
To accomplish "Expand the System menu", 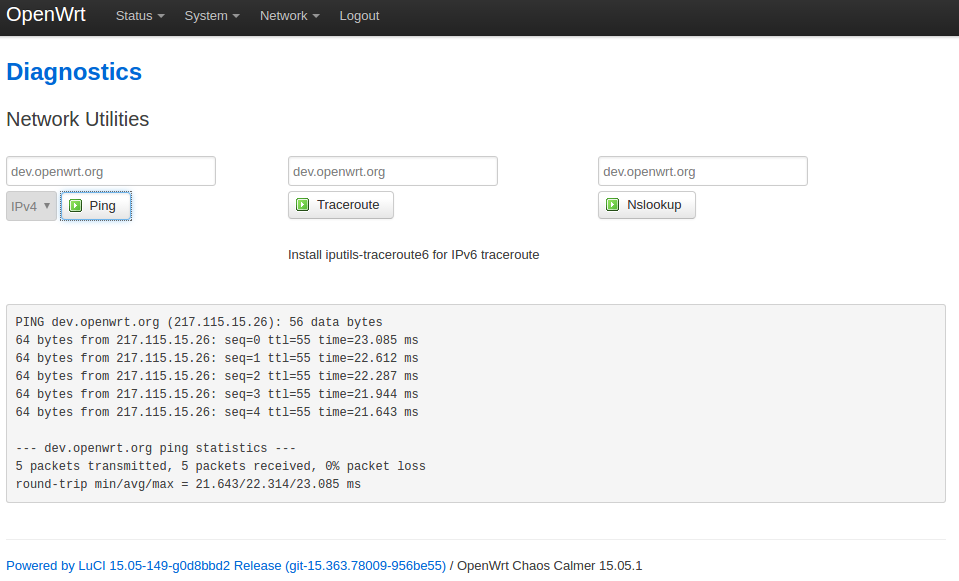I will (212, 16).
